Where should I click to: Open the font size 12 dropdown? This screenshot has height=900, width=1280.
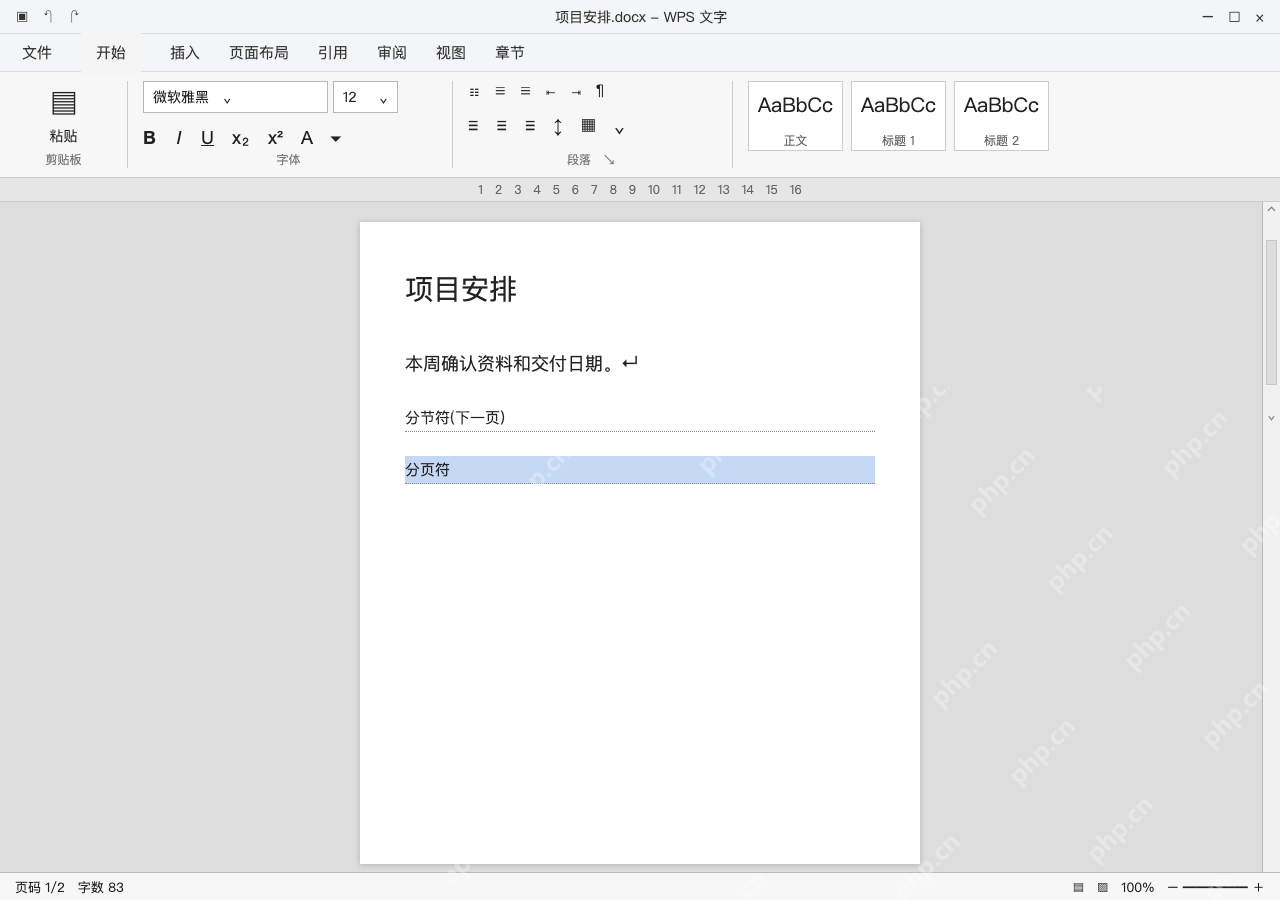pyautogui.click(x=365, y=97)
